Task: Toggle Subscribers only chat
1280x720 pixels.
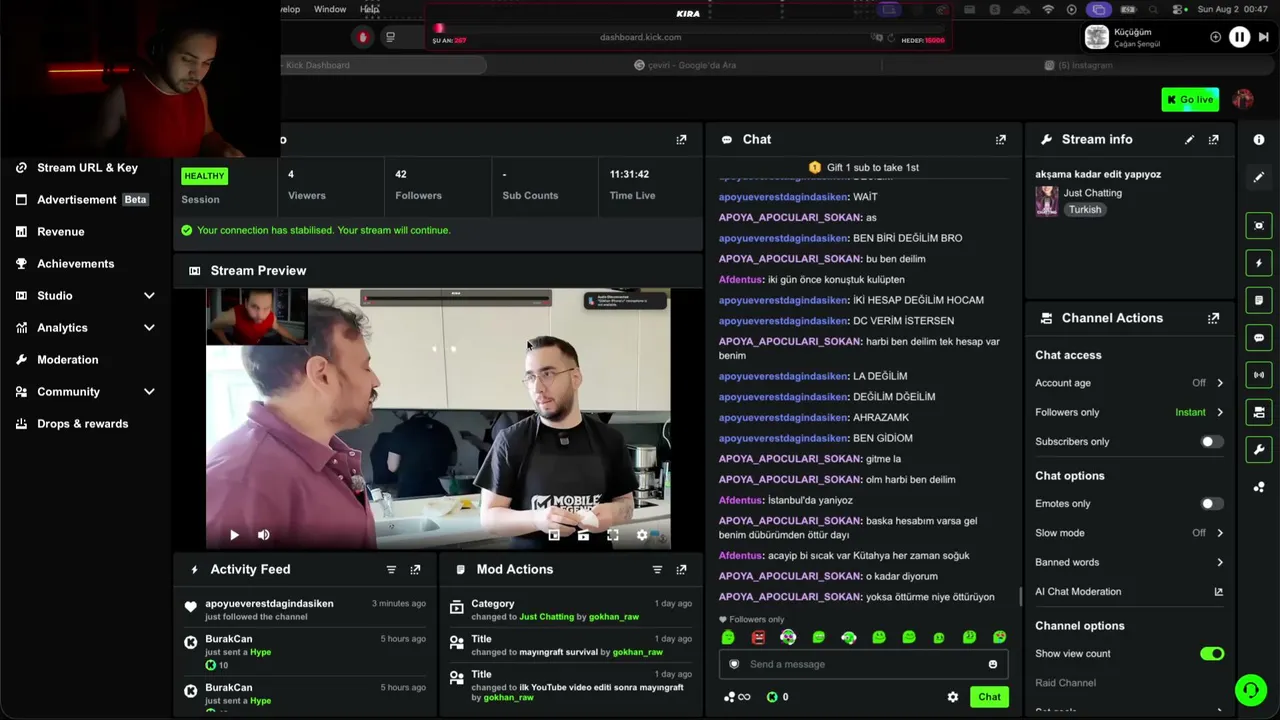Action: point(1211,442)
